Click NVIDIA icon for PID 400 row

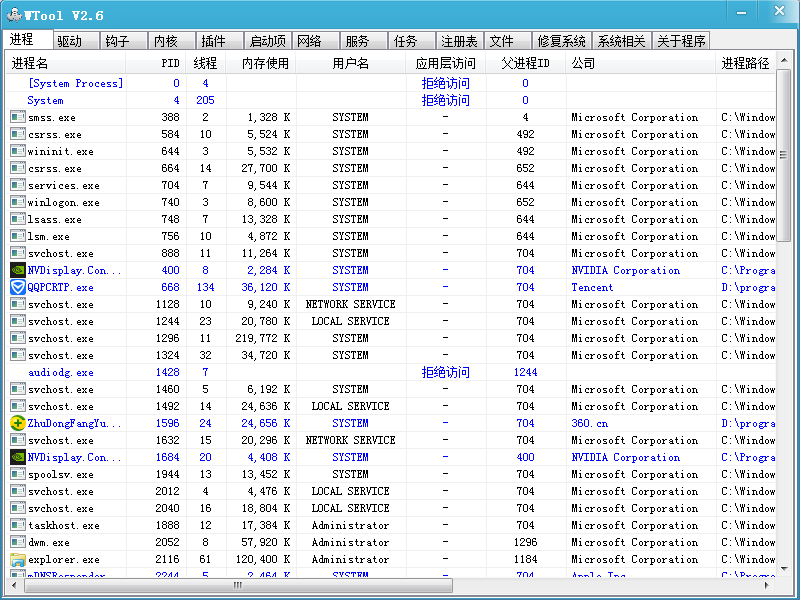(x=18, y=270)
